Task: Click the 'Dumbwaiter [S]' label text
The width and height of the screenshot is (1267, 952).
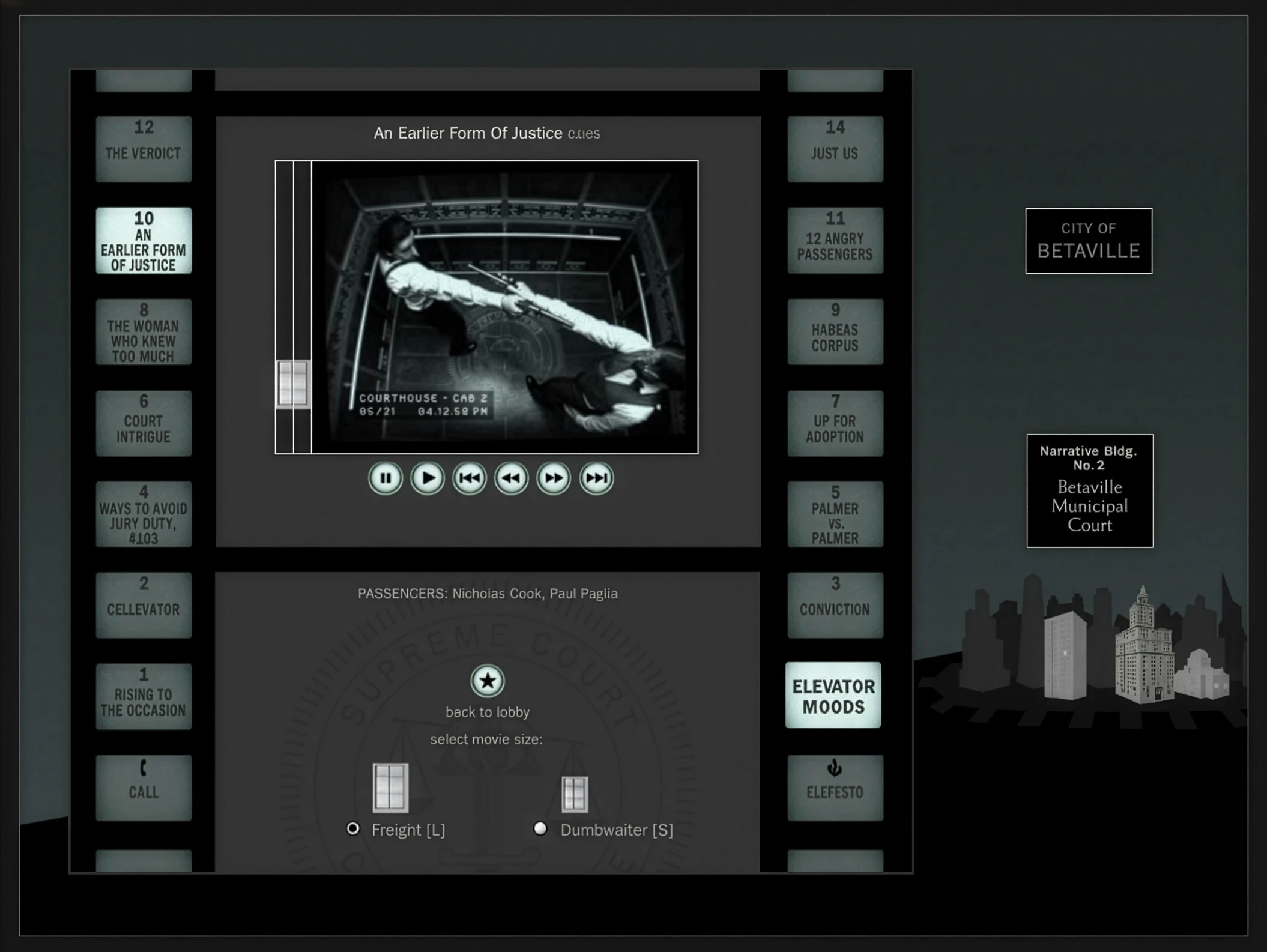Action: (x=617, y=830)
